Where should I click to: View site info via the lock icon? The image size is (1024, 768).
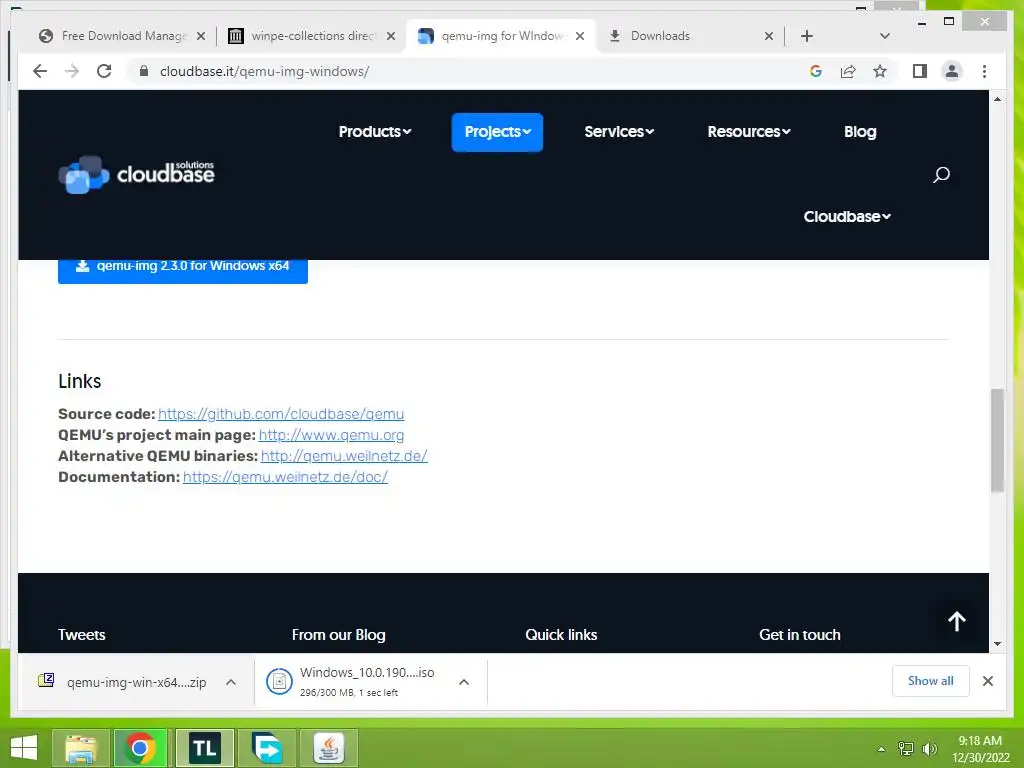tap(144, 71)
